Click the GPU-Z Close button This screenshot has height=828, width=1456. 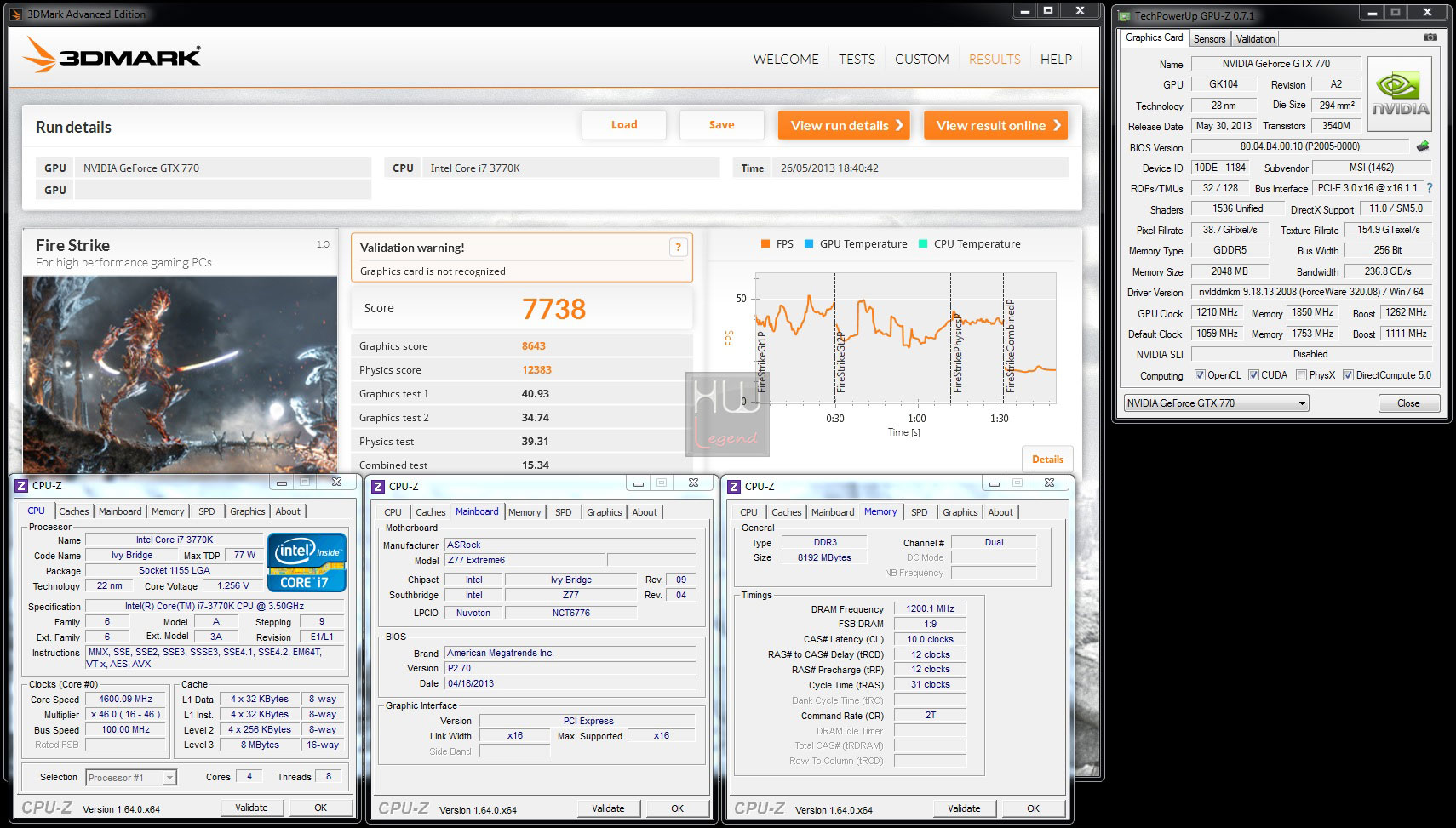pyautogui.click(x=1408, y=403)
